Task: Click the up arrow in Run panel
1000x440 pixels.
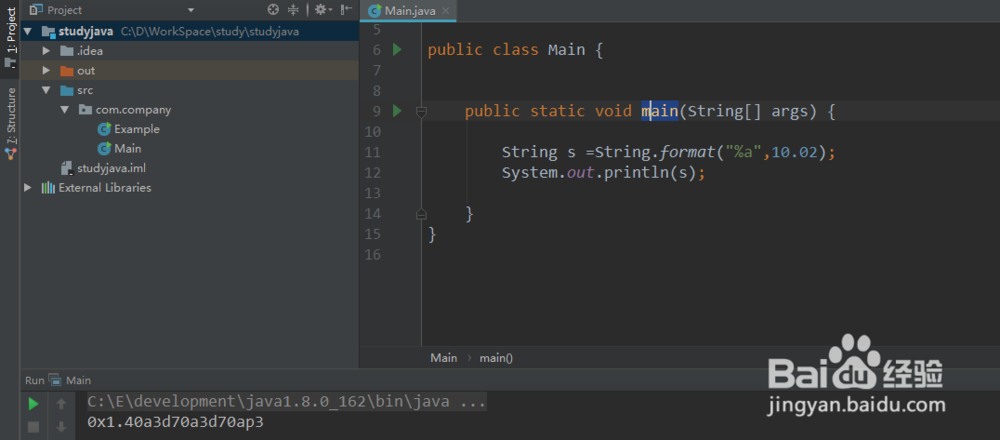Action: pos(61,404)
